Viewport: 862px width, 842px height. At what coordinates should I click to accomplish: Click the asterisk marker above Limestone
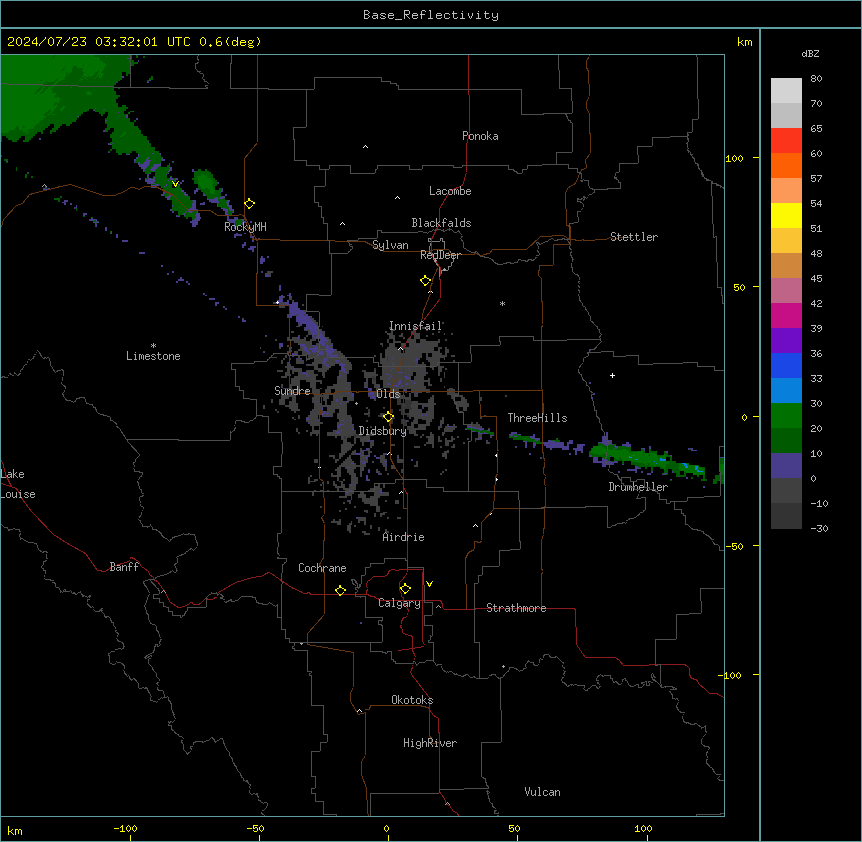[153, 346]
